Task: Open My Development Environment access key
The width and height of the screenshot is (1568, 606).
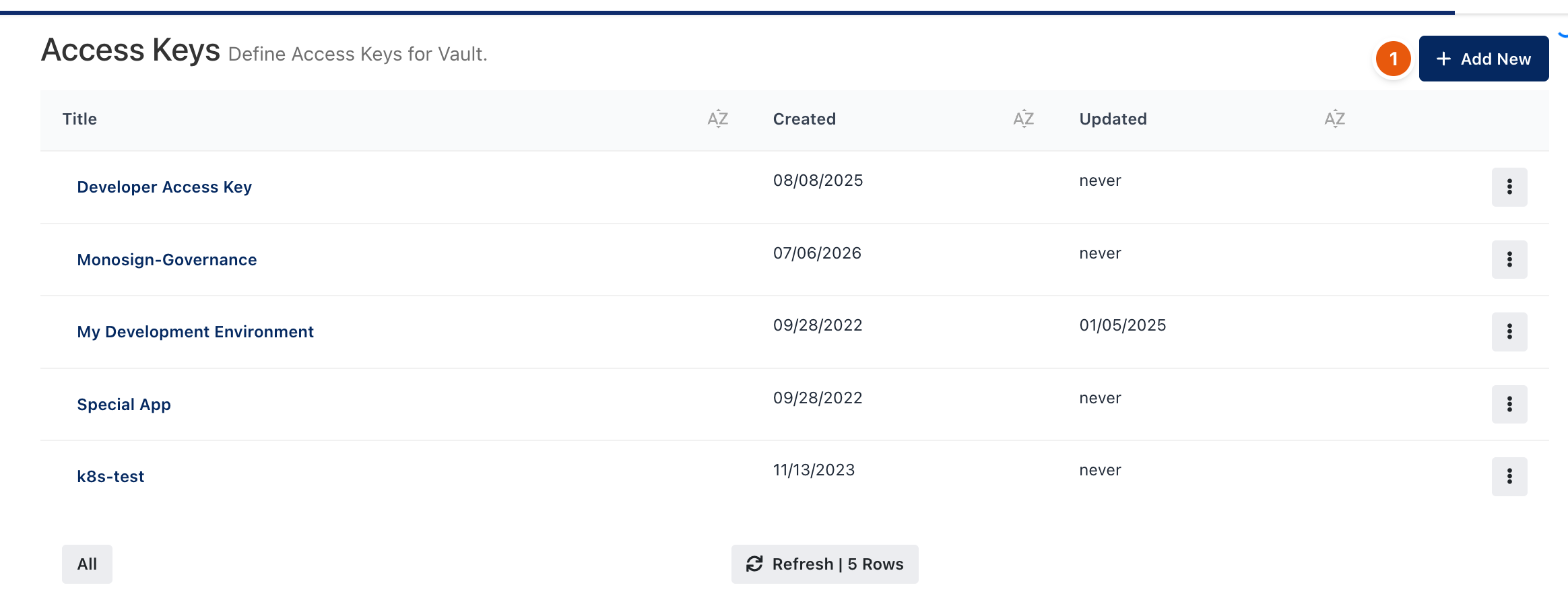Action: tap(195, 332)
